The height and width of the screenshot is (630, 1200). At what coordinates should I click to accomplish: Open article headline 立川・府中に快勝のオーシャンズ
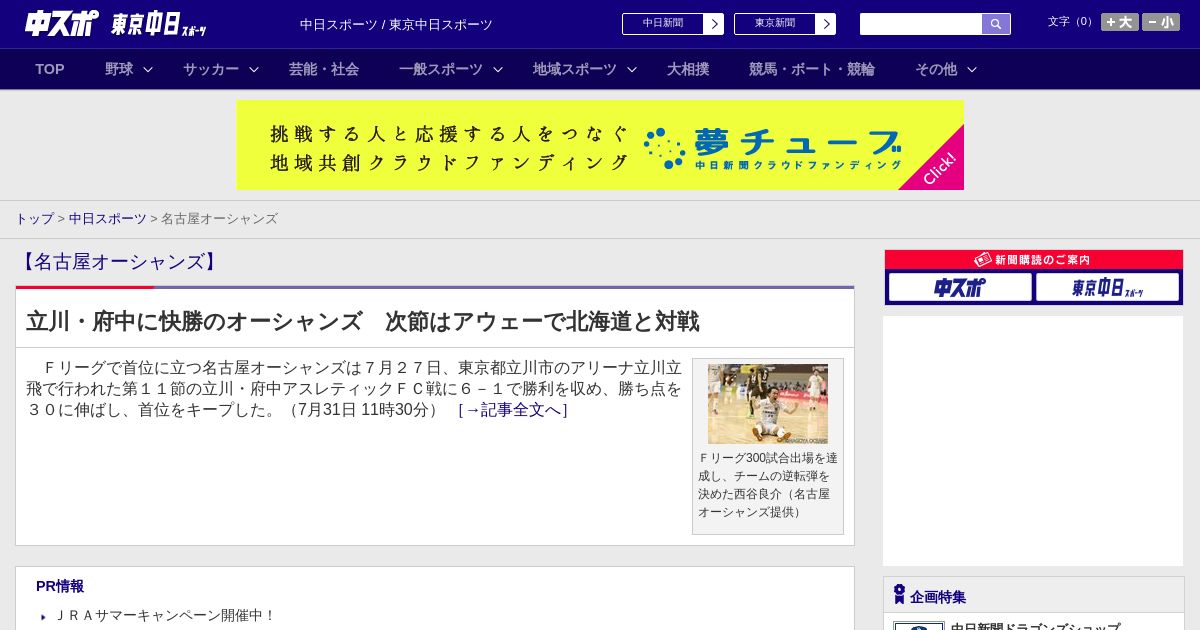pyautogui.click(x=362, y=321)
